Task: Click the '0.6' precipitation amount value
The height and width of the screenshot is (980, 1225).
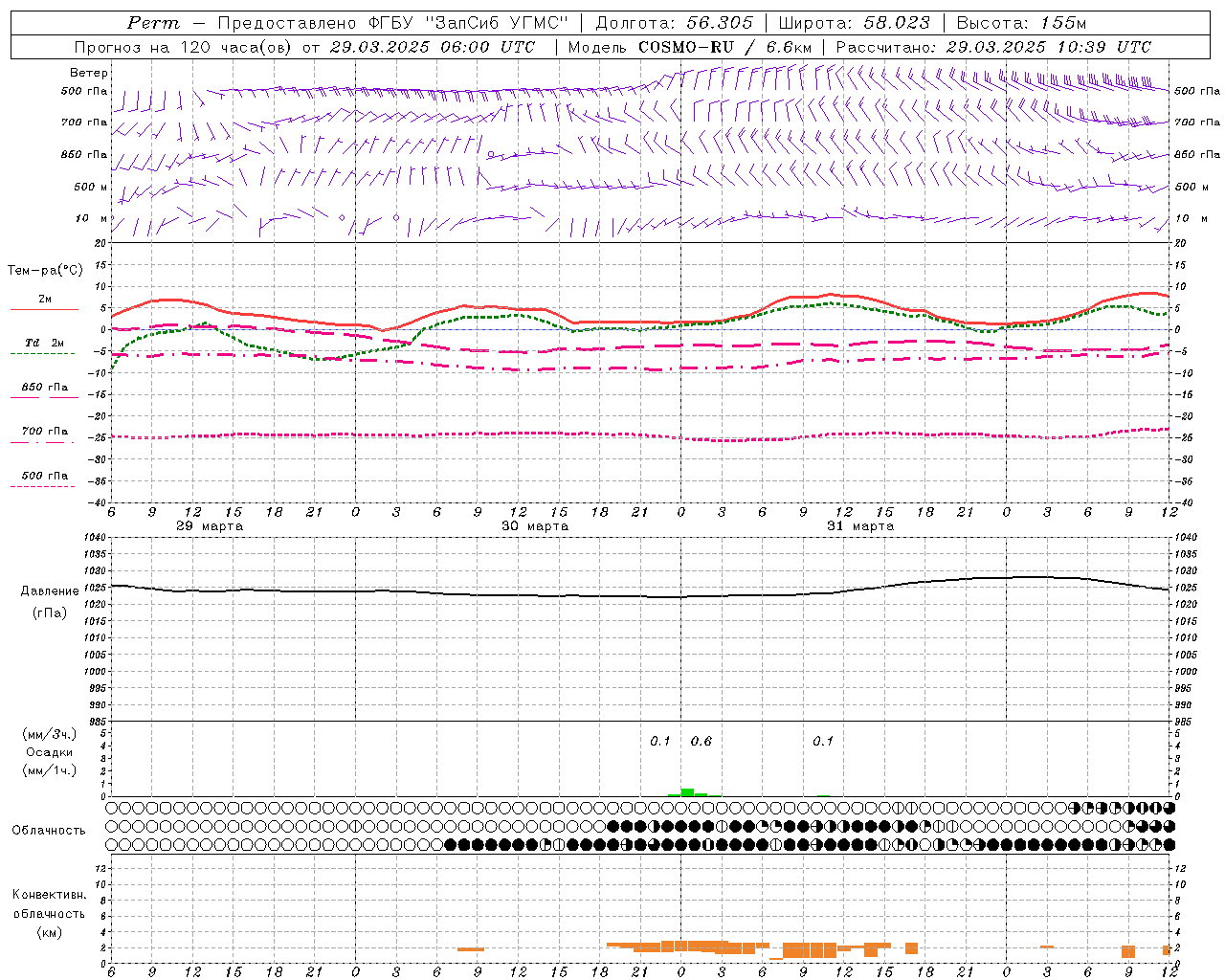Action: coord(702,742)
